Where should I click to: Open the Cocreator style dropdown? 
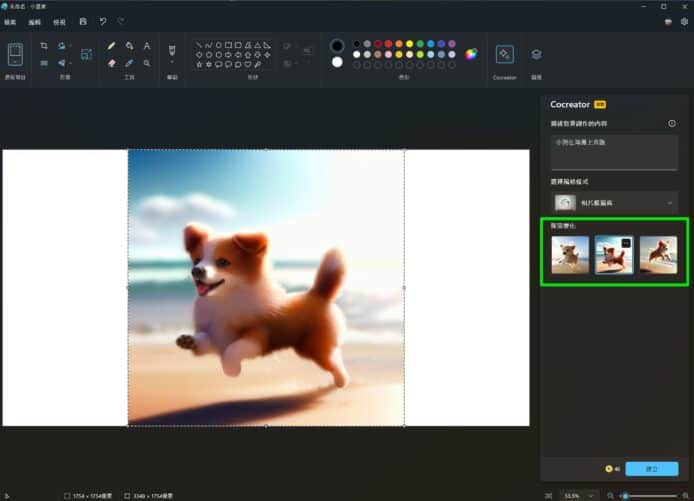[x=614, y=203]
